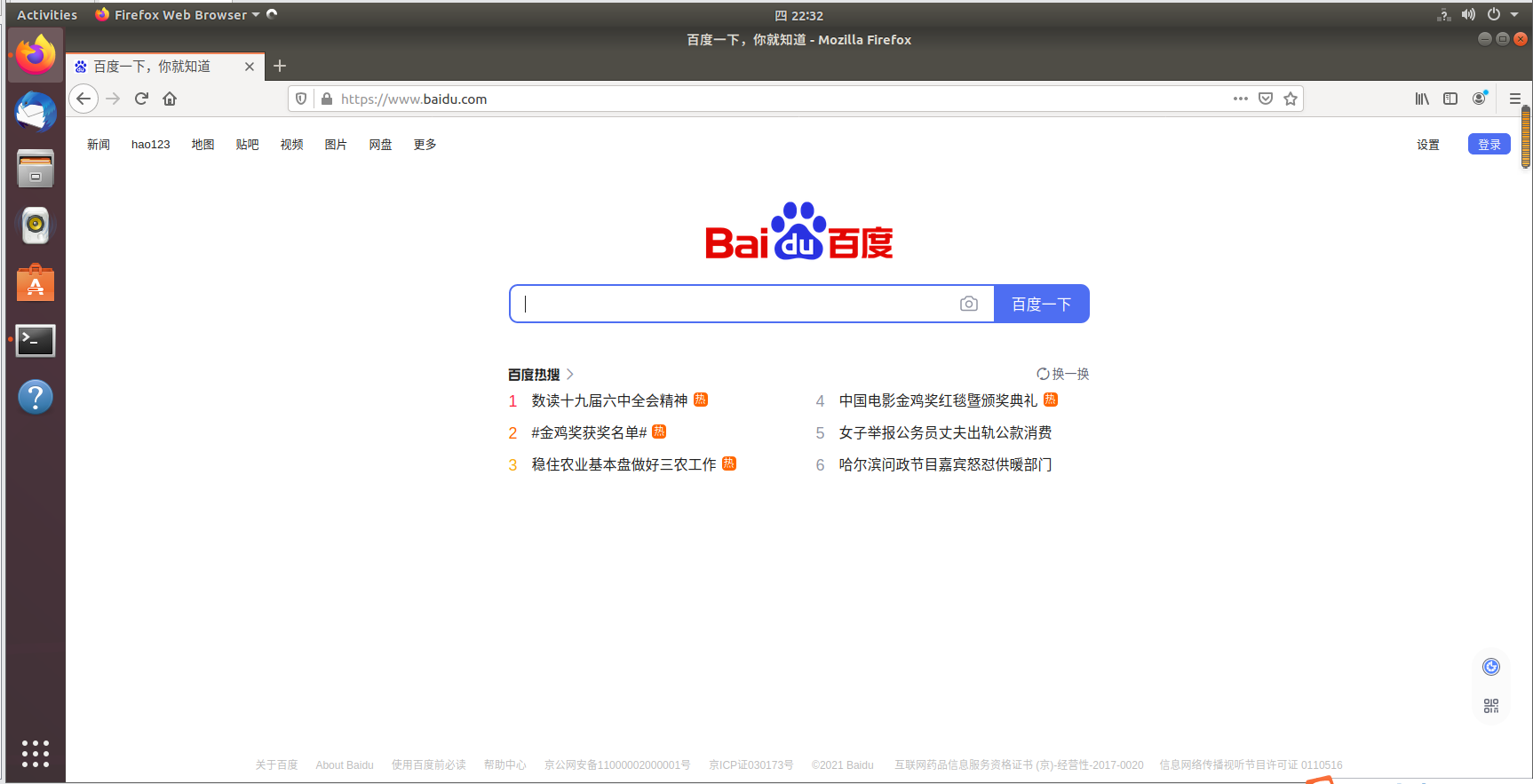This screenshot has height=784, width=1533.
Task: Open 网盘 in top navigation
Action: click(x=380, y=145)
